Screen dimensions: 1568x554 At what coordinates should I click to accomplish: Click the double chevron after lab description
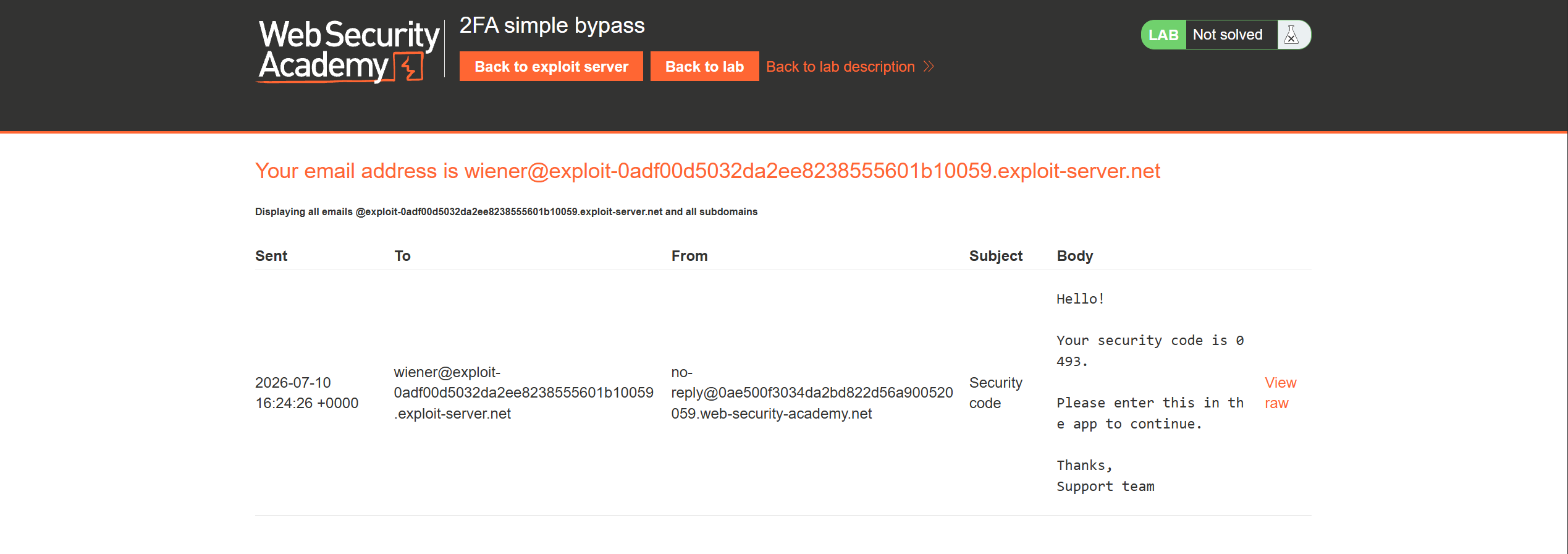pyautogui.click(x=929, y=66)
